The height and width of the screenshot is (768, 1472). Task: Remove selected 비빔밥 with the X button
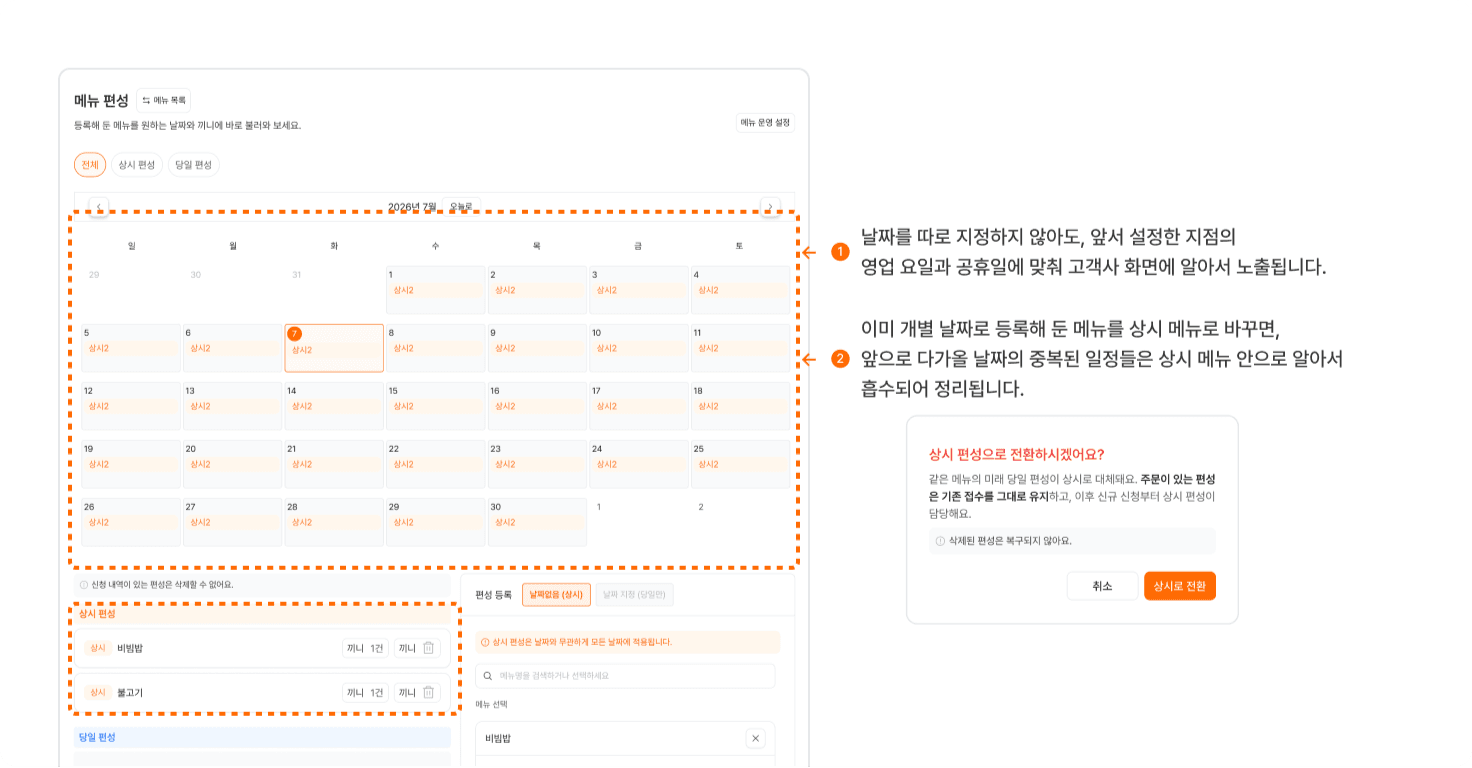click(755, 738)
